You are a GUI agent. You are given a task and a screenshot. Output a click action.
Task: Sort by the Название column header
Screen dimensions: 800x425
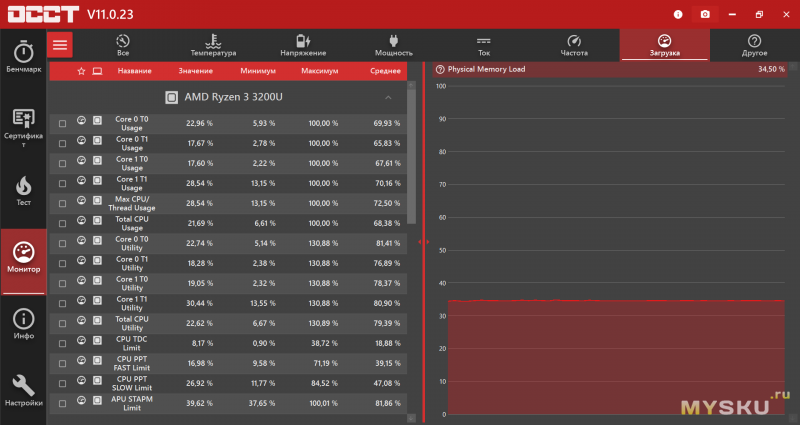pyautogui.click(x=135, y=71)
